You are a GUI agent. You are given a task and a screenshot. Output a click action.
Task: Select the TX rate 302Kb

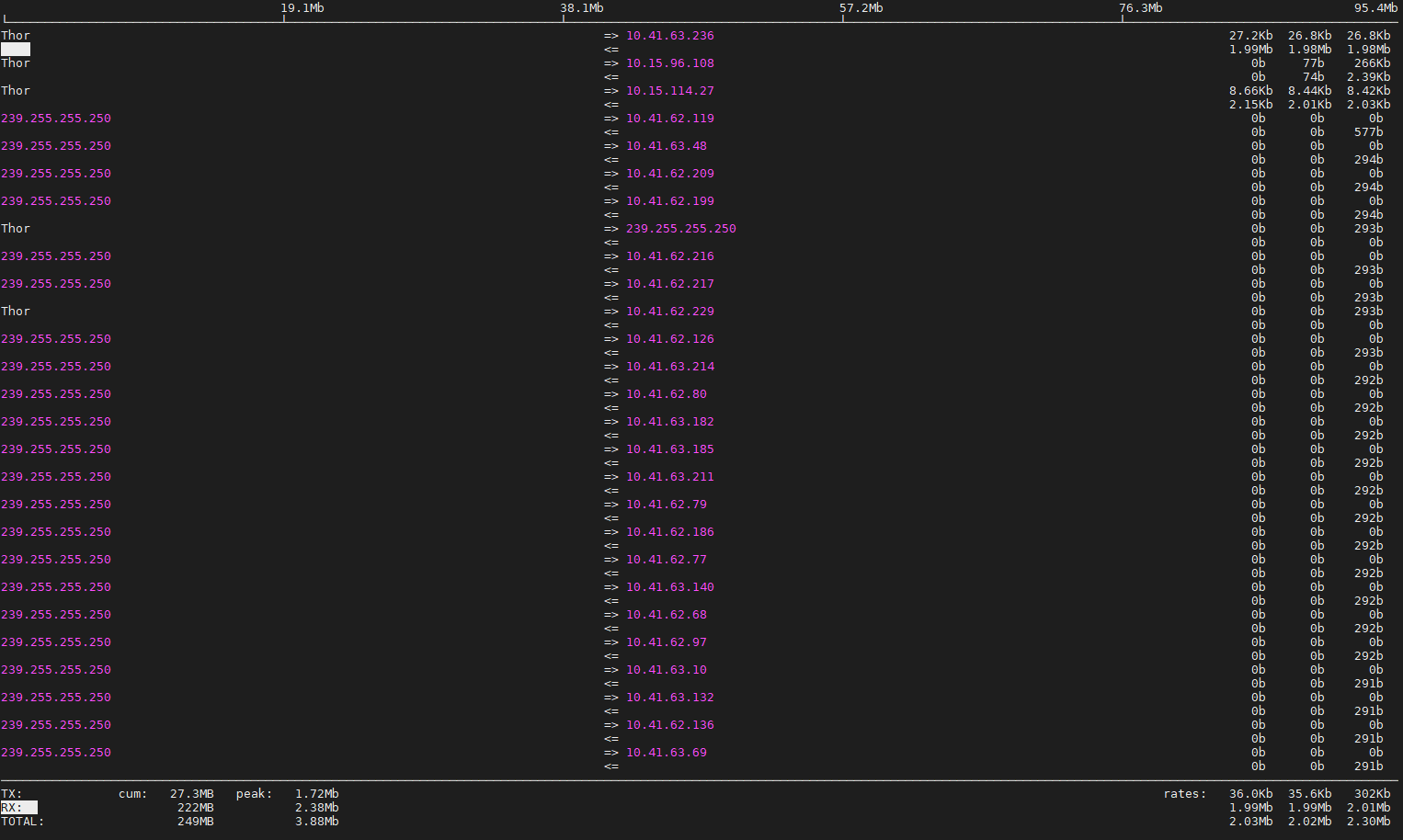(1373, 794)
